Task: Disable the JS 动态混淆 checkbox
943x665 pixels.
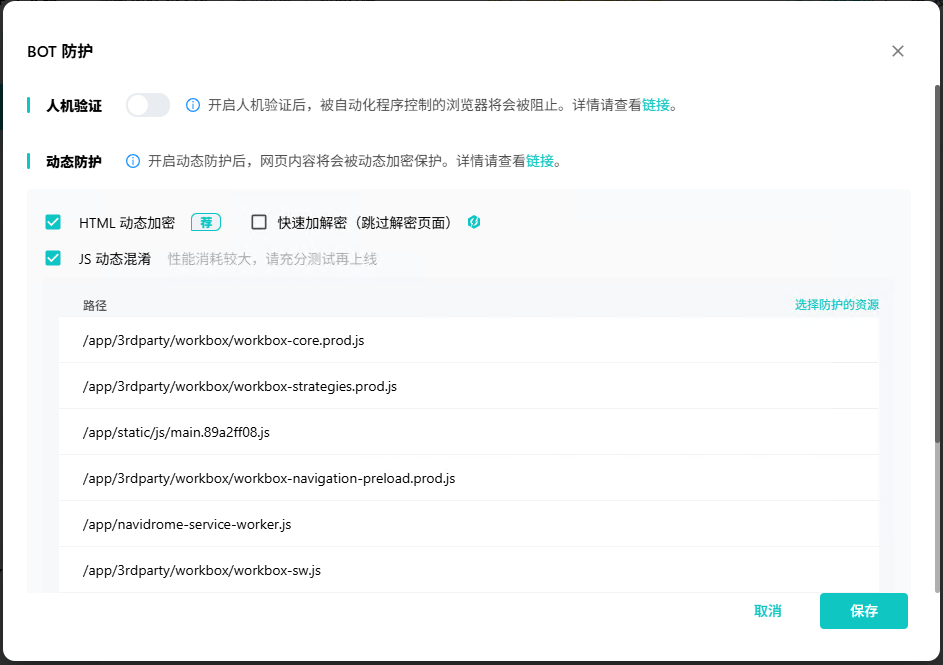Action: [x=53, y=258]
